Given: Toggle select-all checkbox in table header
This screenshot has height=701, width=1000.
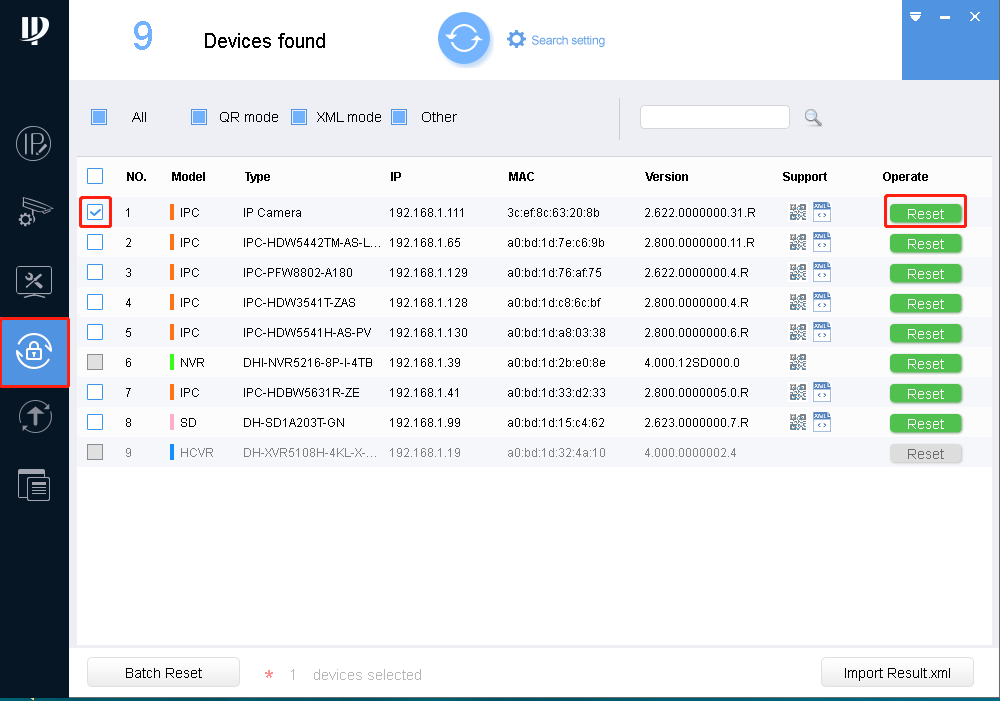Looking at the screenshot, I should pos(95,176).
